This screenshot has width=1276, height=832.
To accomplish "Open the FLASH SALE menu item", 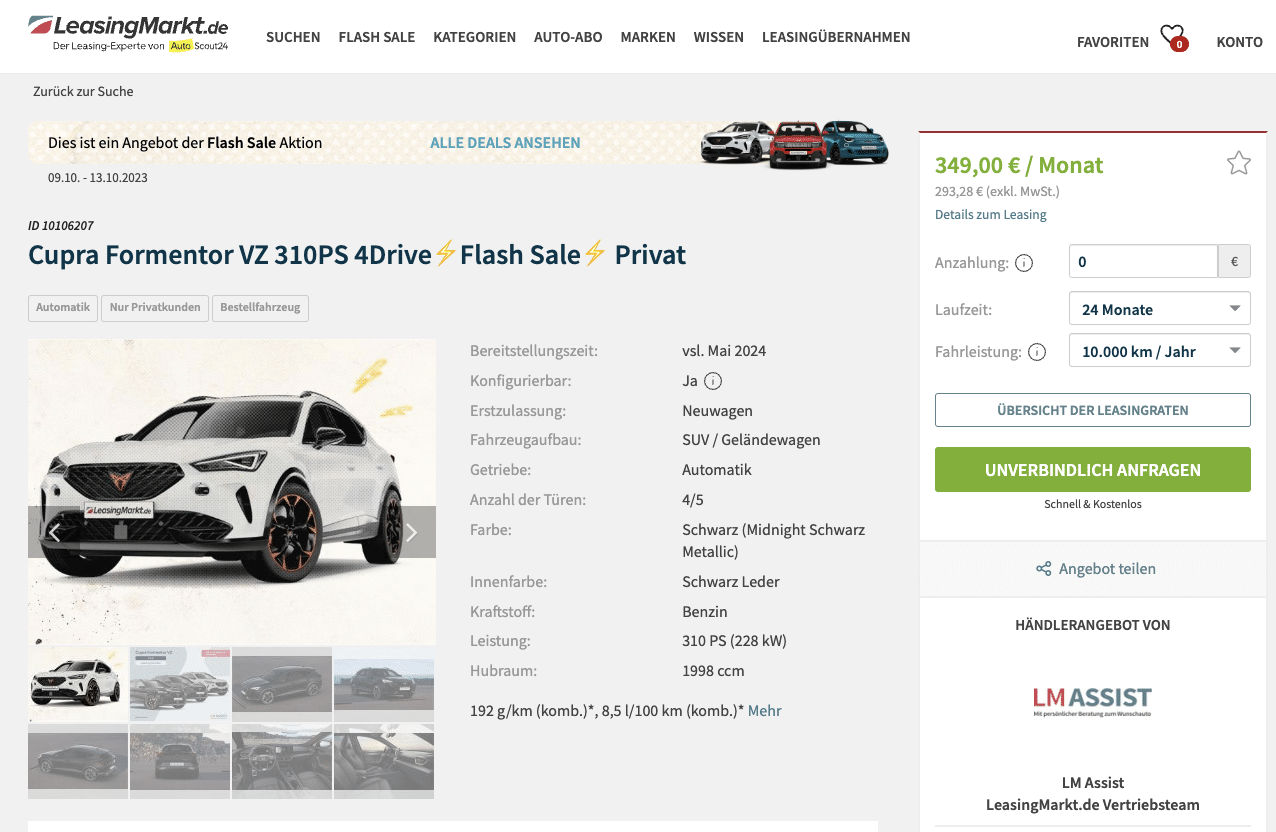I will [x=377, y=37].
